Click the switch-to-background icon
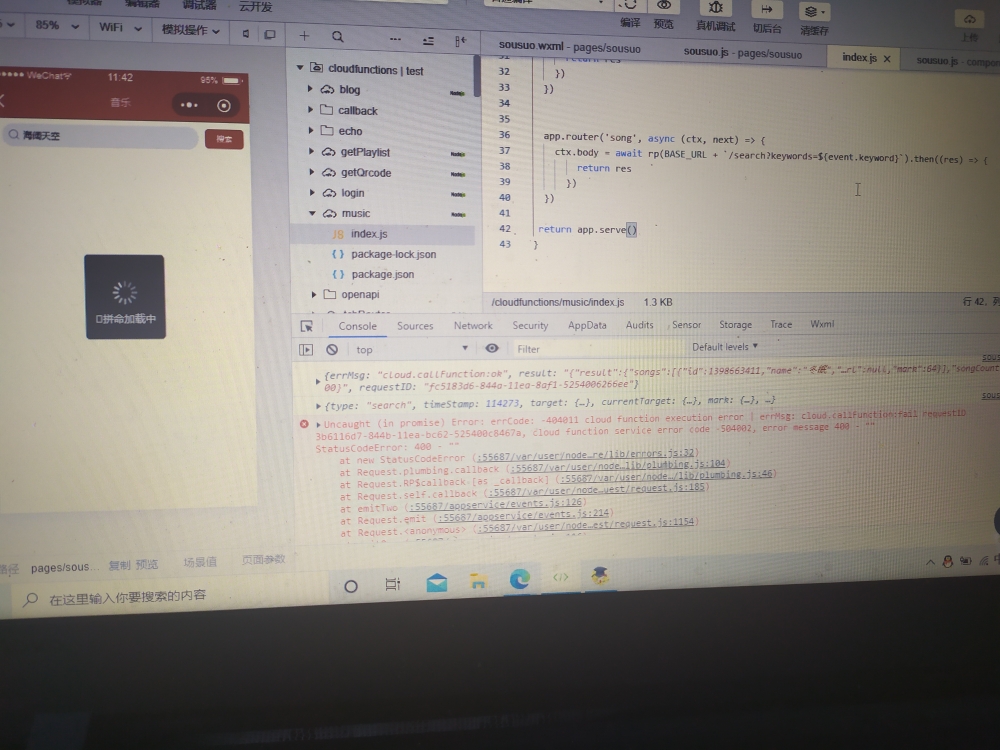This screenshot has height=750, width=1000. (767, 9)
